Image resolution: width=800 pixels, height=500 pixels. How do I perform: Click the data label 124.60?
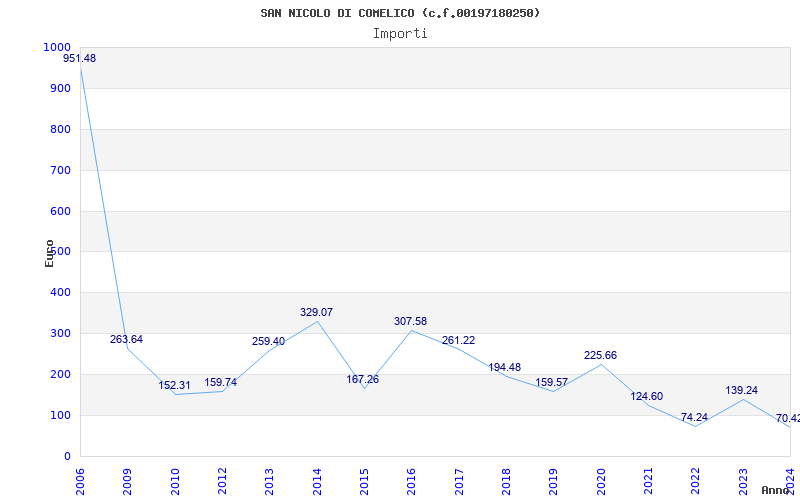coord(646,396)
